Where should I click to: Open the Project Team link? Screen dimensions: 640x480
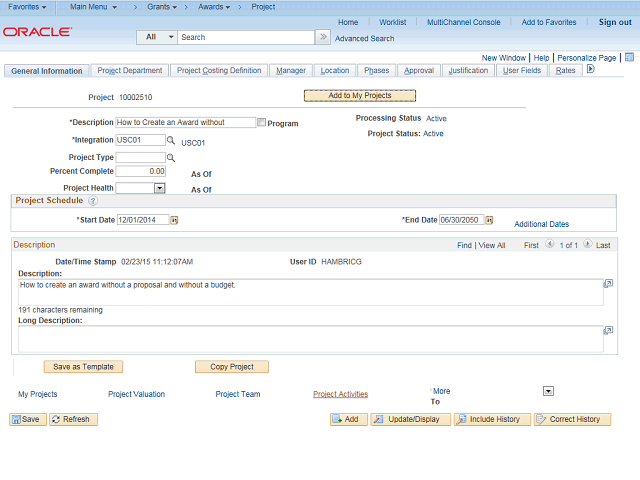[238, 394]
